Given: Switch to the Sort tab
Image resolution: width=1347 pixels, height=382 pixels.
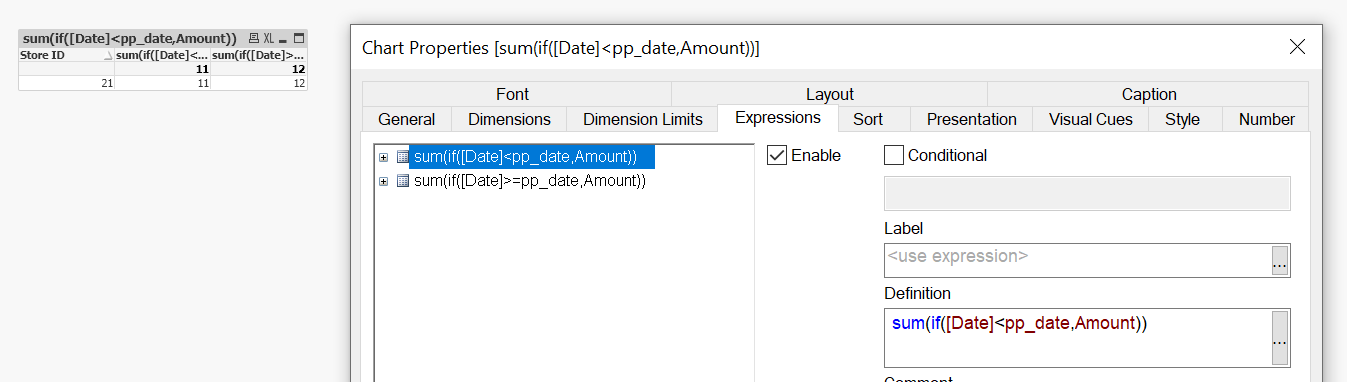Looking at the screenshot, I should point(867,119).
